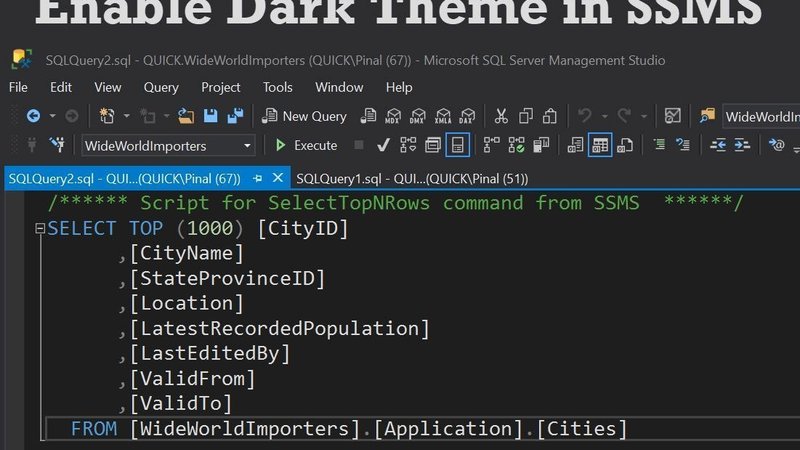The image size is (800, 450).
Task: Click the Change Connection icon
Action: click(58, 145)
